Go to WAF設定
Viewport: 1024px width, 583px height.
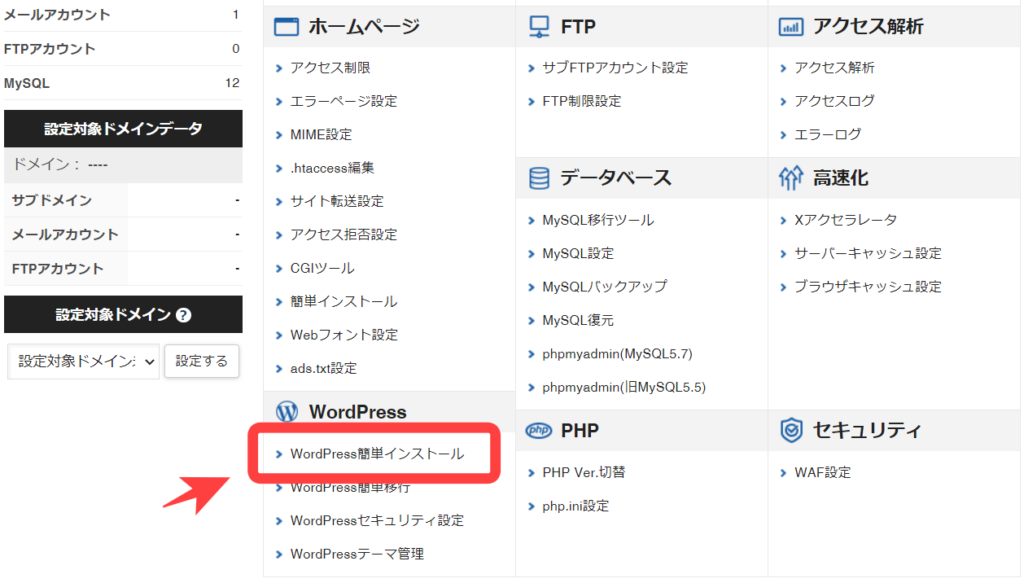point(823,472)
